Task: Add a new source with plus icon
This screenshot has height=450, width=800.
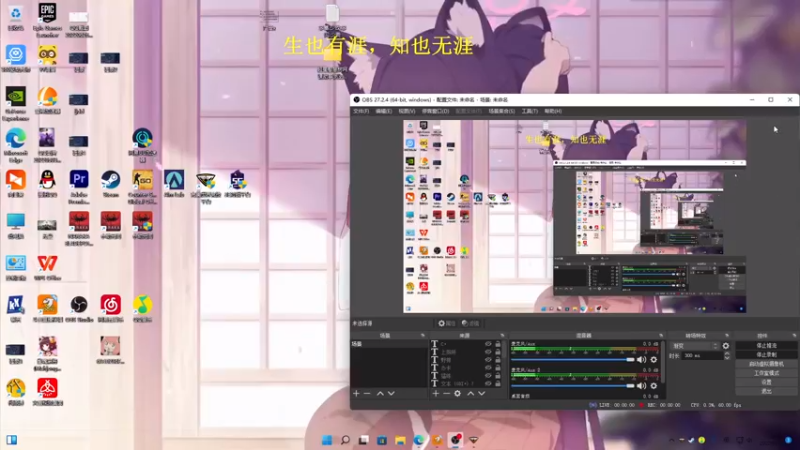Action: tap(436, 393)
